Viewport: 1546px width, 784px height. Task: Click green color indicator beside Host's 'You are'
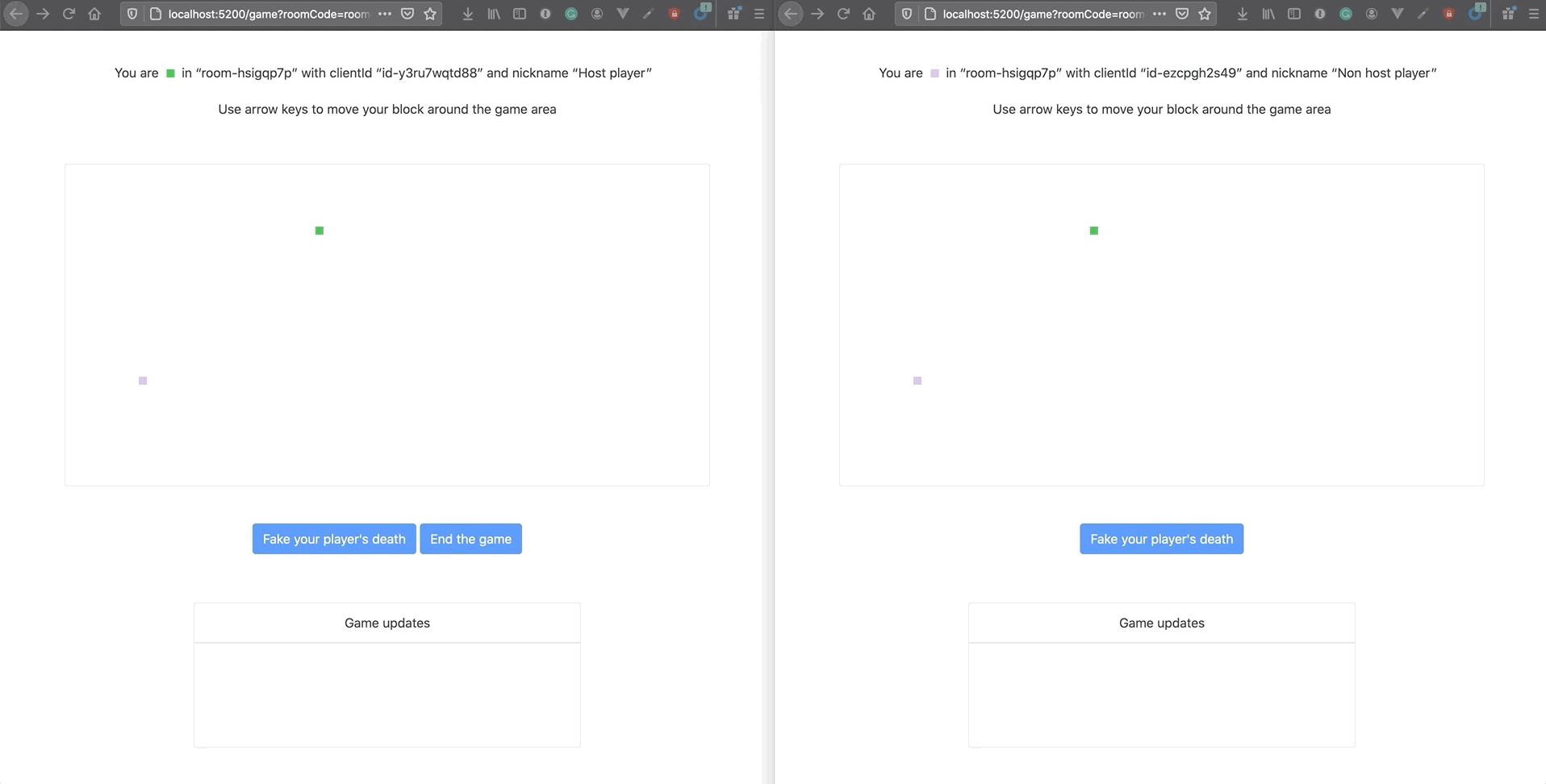(170, 73)
